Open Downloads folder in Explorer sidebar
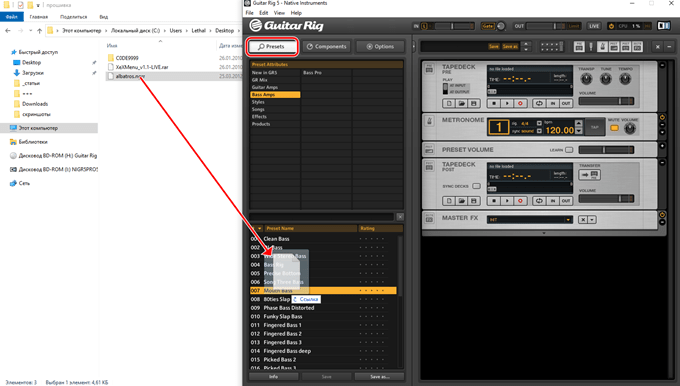 click(35, 104)
